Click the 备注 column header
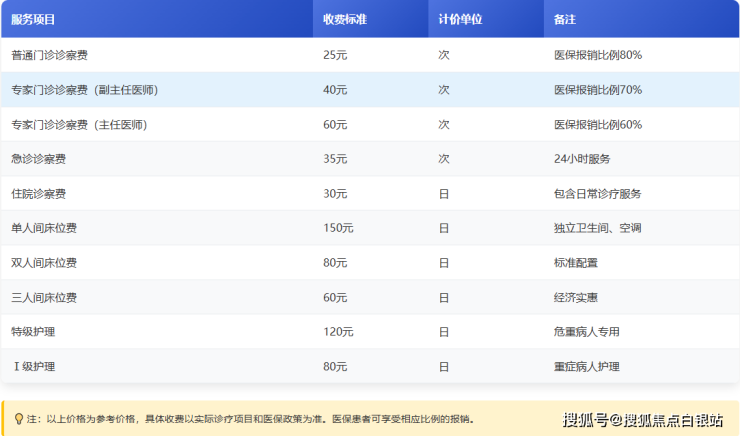This screenshot has height=436, width=740. pos(565,19)
